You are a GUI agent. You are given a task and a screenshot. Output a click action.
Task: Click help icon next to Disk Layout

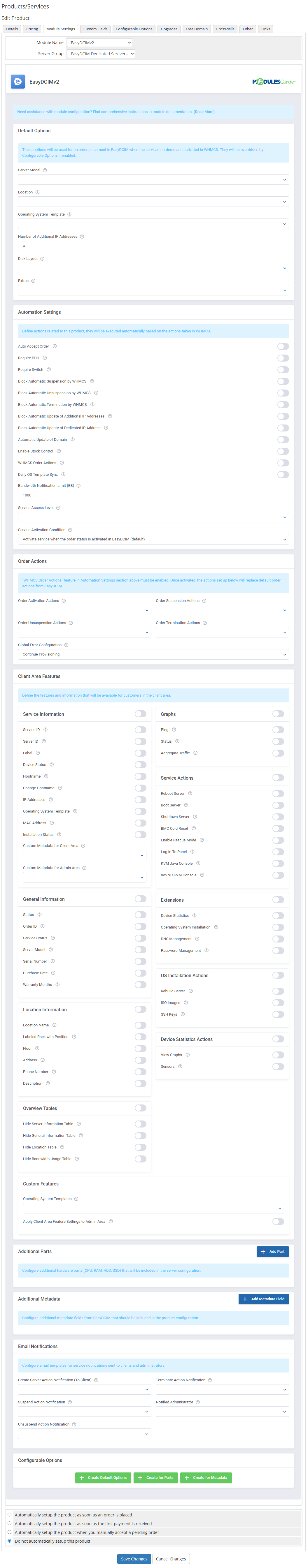[x=42, y=259]
